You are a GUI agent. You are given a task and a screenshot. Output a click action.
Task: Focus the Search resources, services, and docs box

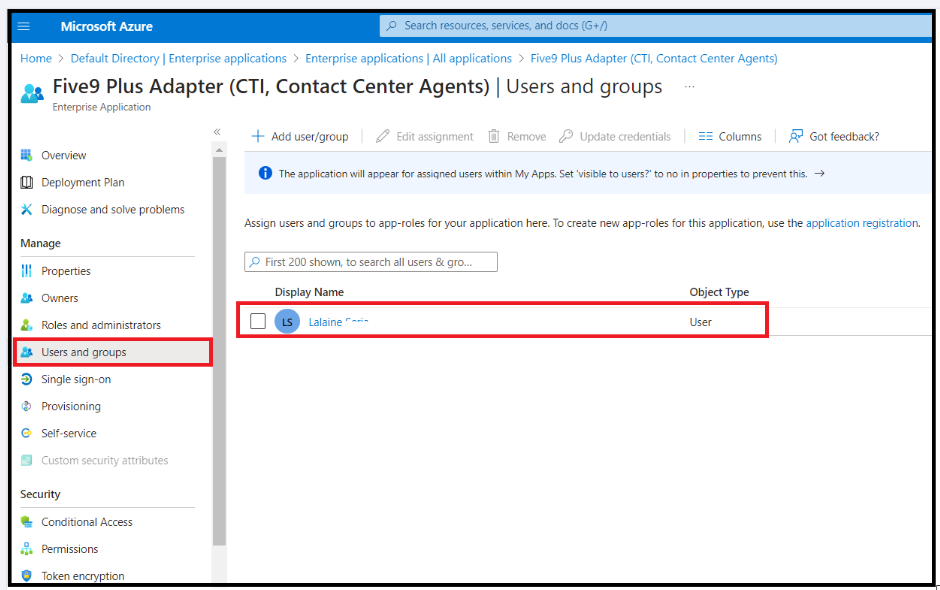(655, 26)
